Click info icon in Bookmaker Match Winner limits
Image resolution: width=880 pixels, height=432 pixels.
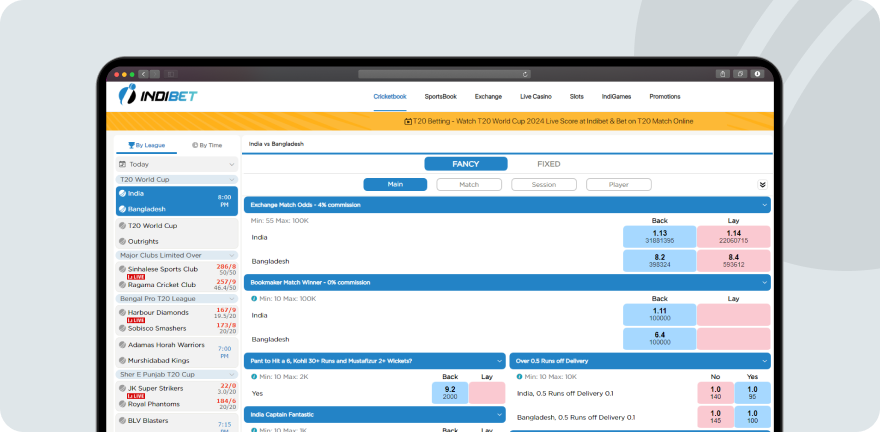click(254, 299)
